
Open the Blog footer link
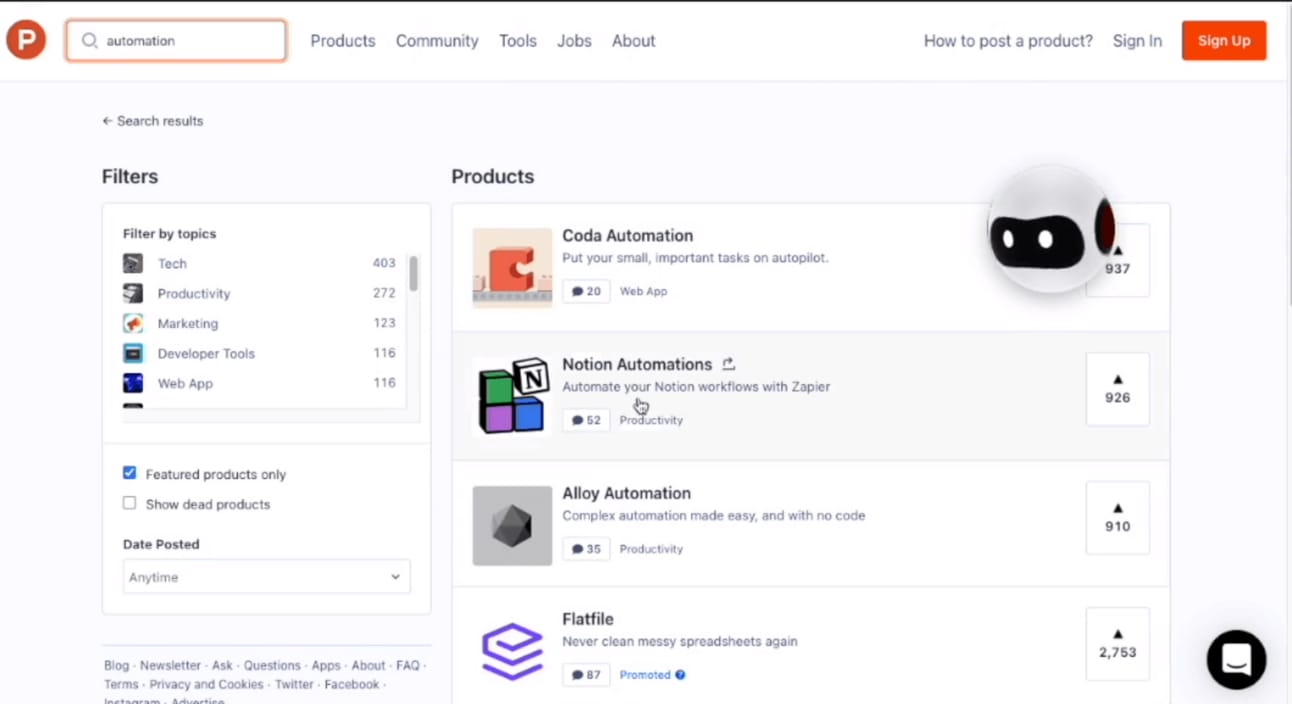(116, 666)
